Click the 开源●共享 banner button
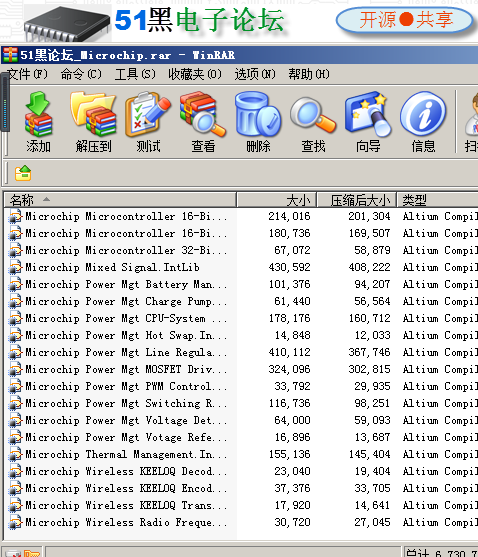Image resolution: width=478 pixels, height=557 pixels. tap(404, 20)
